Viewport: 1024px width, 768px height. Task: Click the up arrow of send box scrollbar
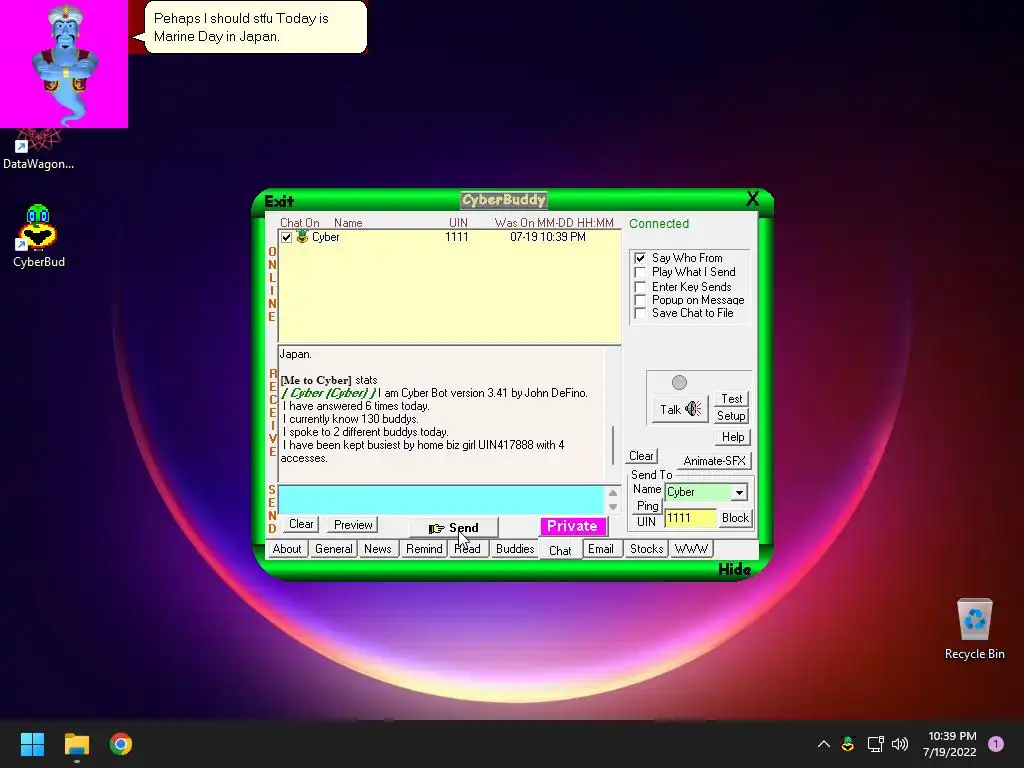(x=613, y=493)
